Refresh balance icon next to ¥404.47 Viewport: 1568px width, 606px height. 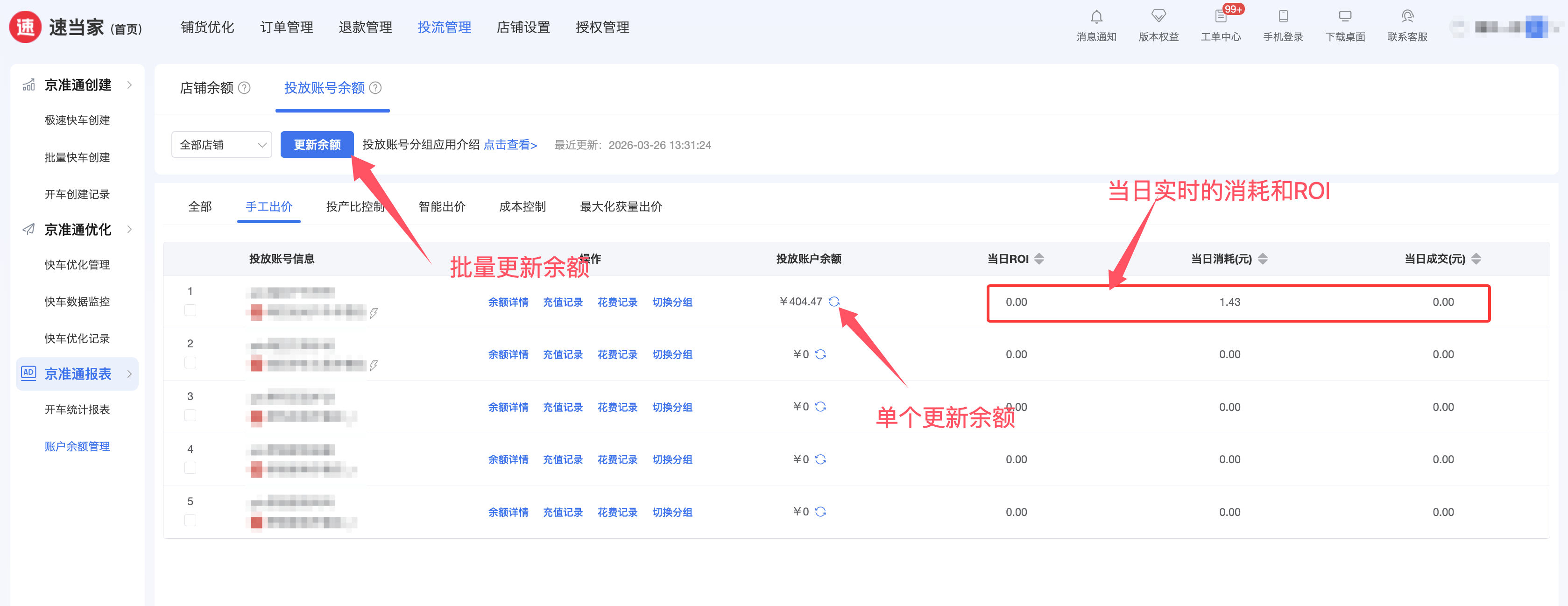tap(834, 302)
